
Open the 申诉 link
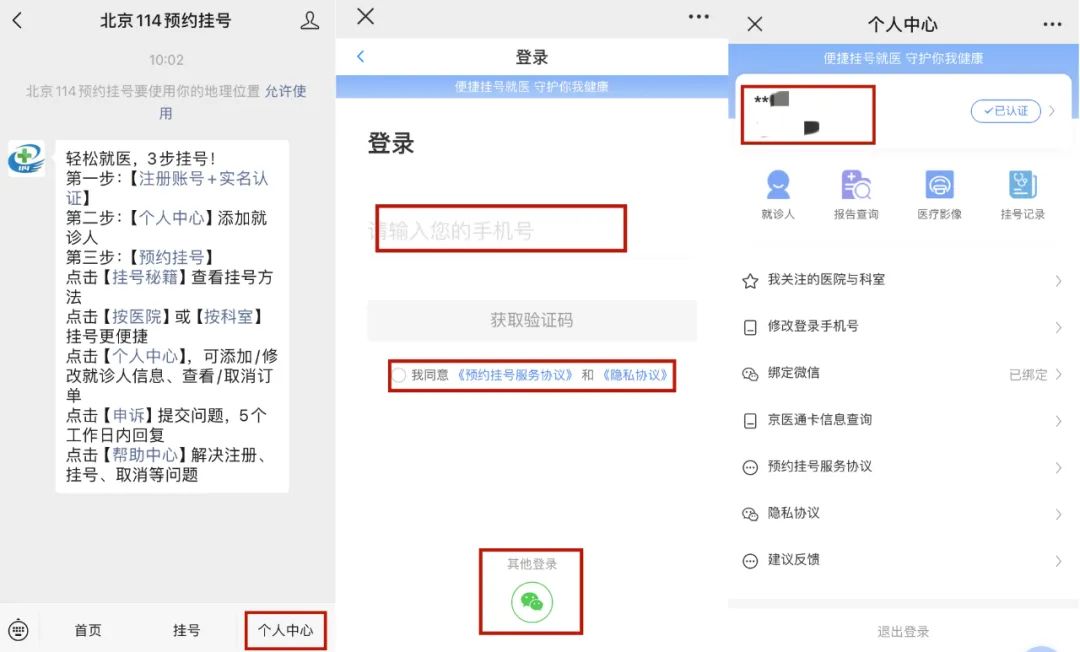(129, 416)
